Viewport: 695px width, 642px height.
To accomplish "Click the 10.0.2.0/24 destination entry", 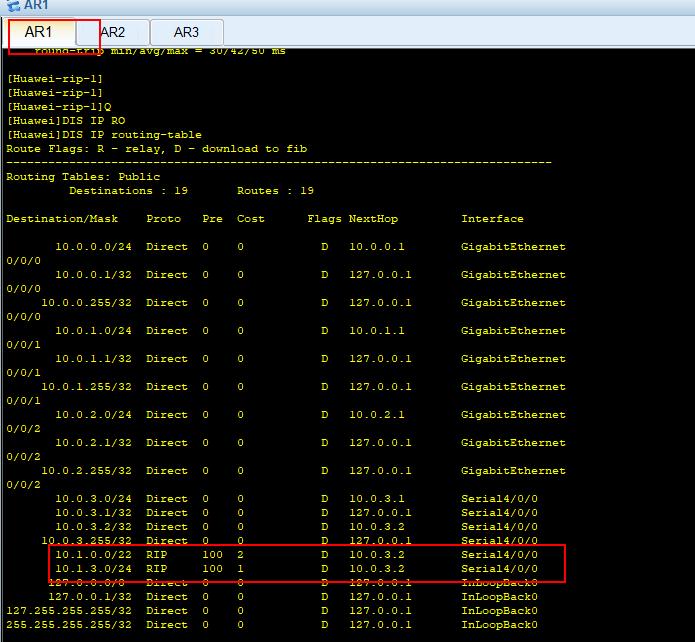I will (x=93, y=414).
